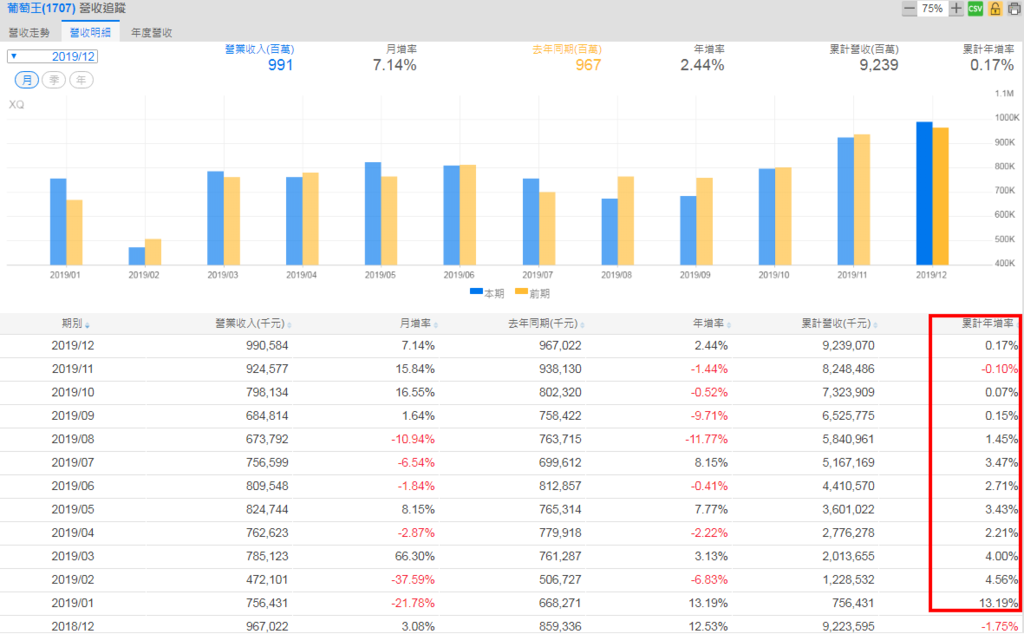Select the 季 quarterly view toggle

pos(54,80)
